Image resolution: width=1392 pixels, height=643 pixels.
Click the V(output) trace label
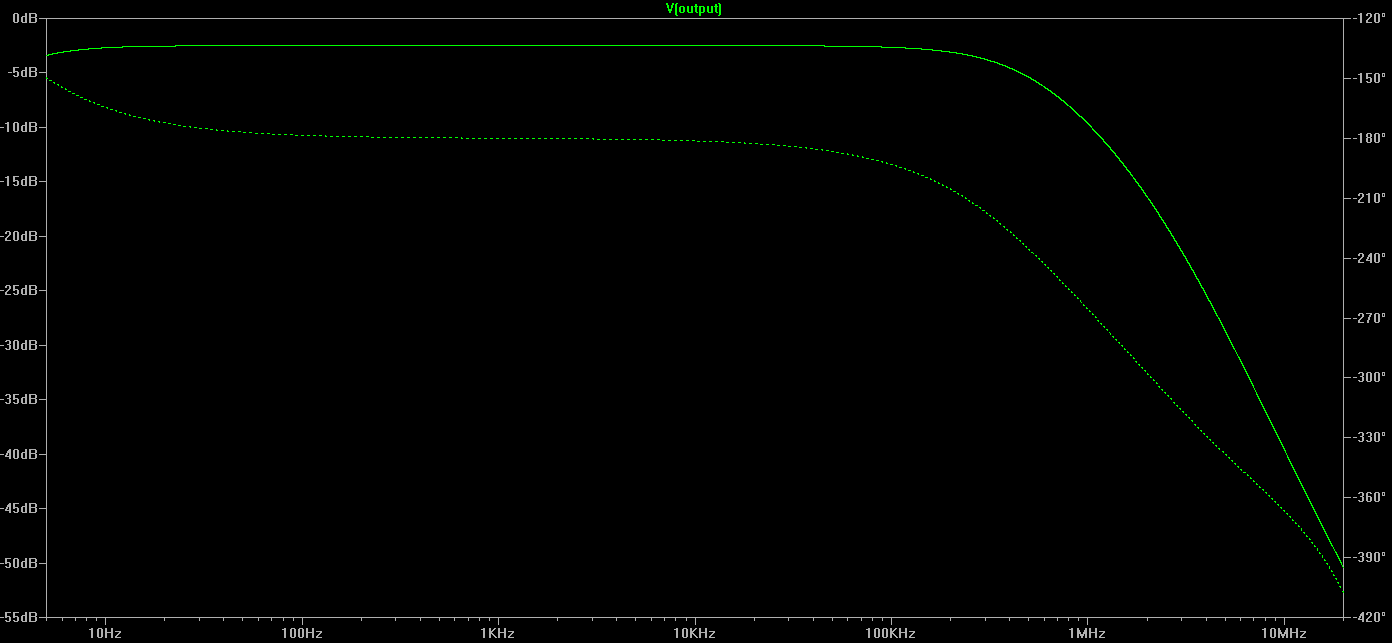694,8
